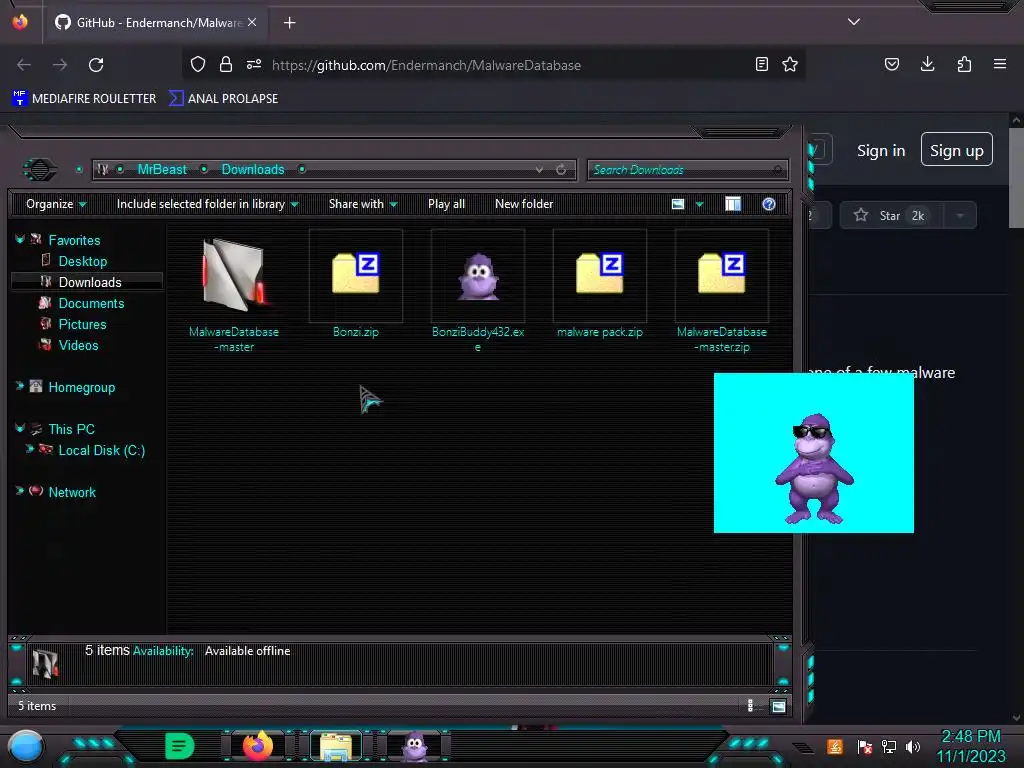Select Documents in the navigation pane
The image size is (1024, 768).
point(91,304)
